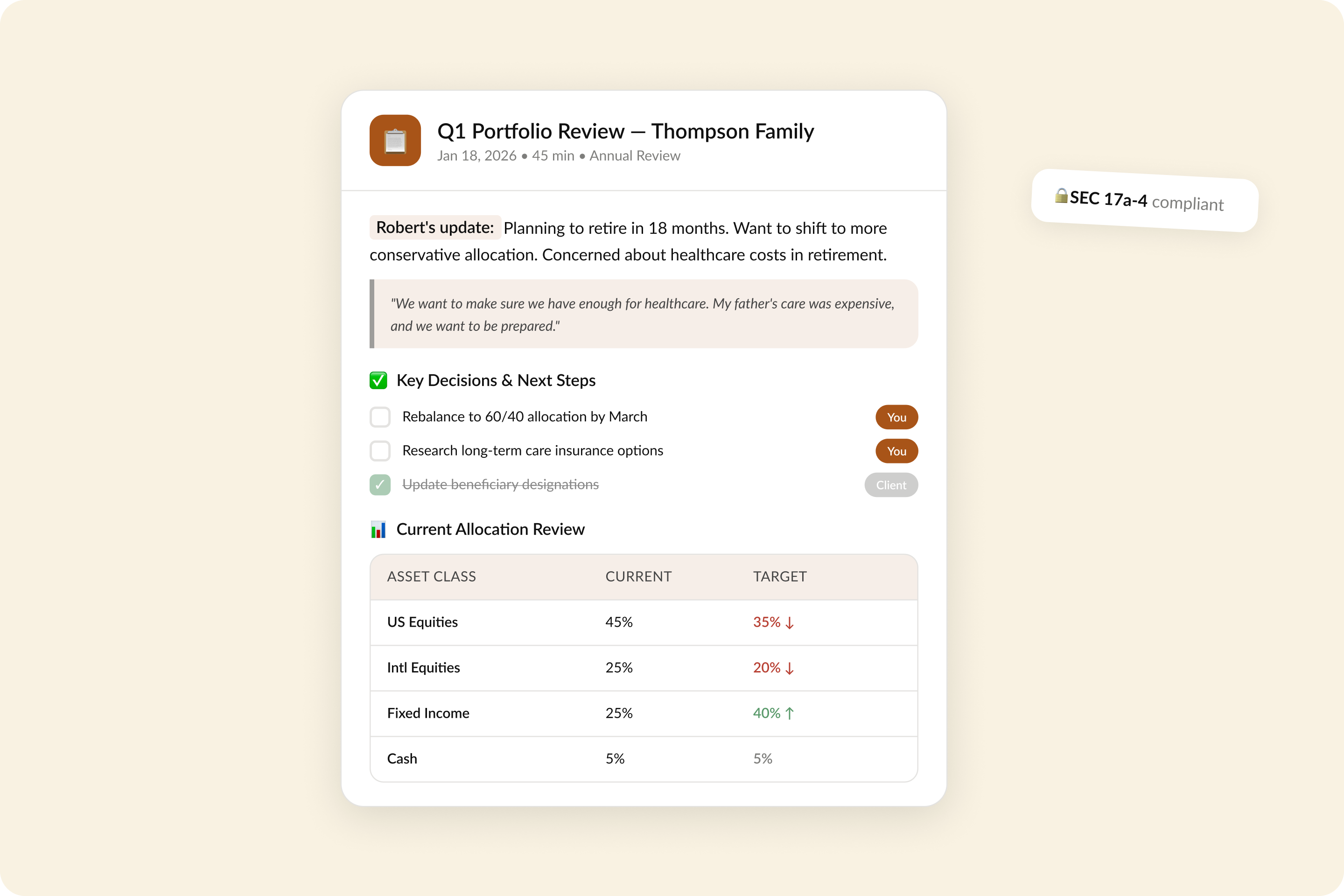This screenshot has height=896, width=1344.
Task: Click the gray Client assignee badge
Action: [890, 484]
